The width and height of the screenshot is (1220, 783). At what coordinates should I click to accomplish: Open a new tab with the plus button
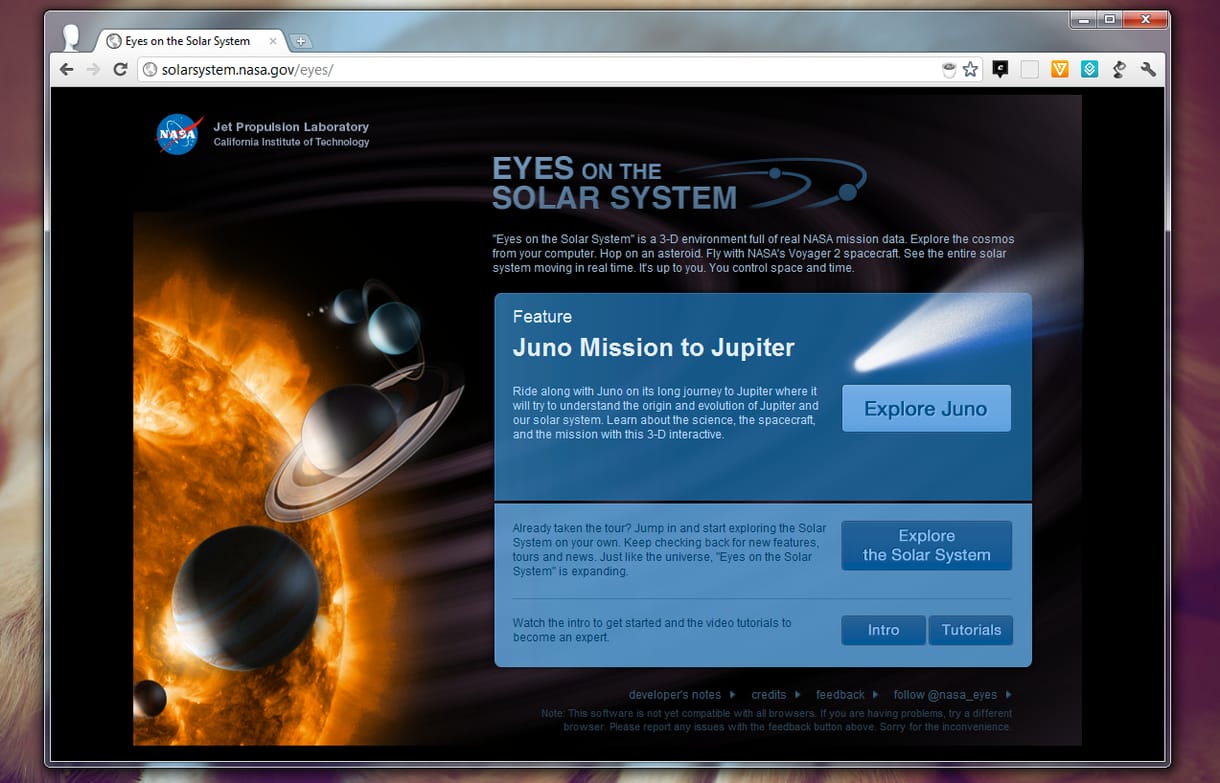pyautogui.click(x=300, y=41)
